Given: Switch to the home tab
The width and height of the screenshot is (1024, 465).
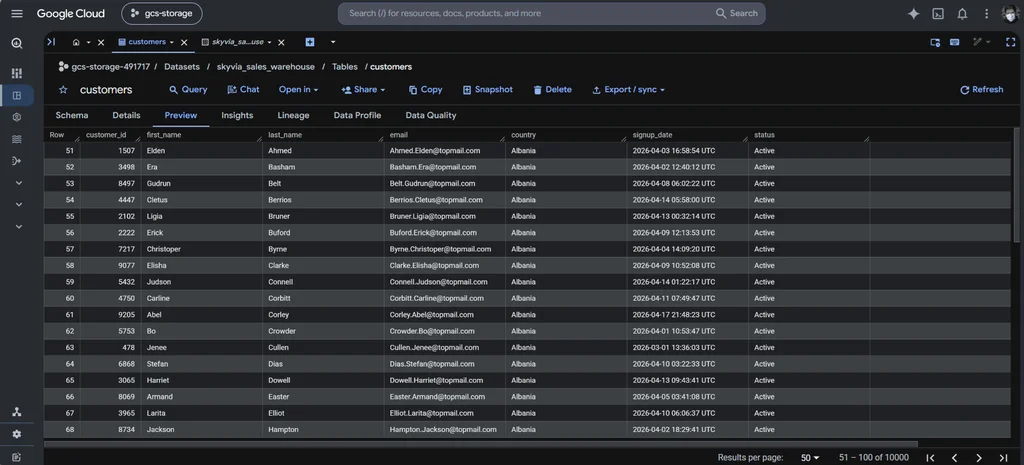Looking at the screenshot, I should tap(76, 42).
